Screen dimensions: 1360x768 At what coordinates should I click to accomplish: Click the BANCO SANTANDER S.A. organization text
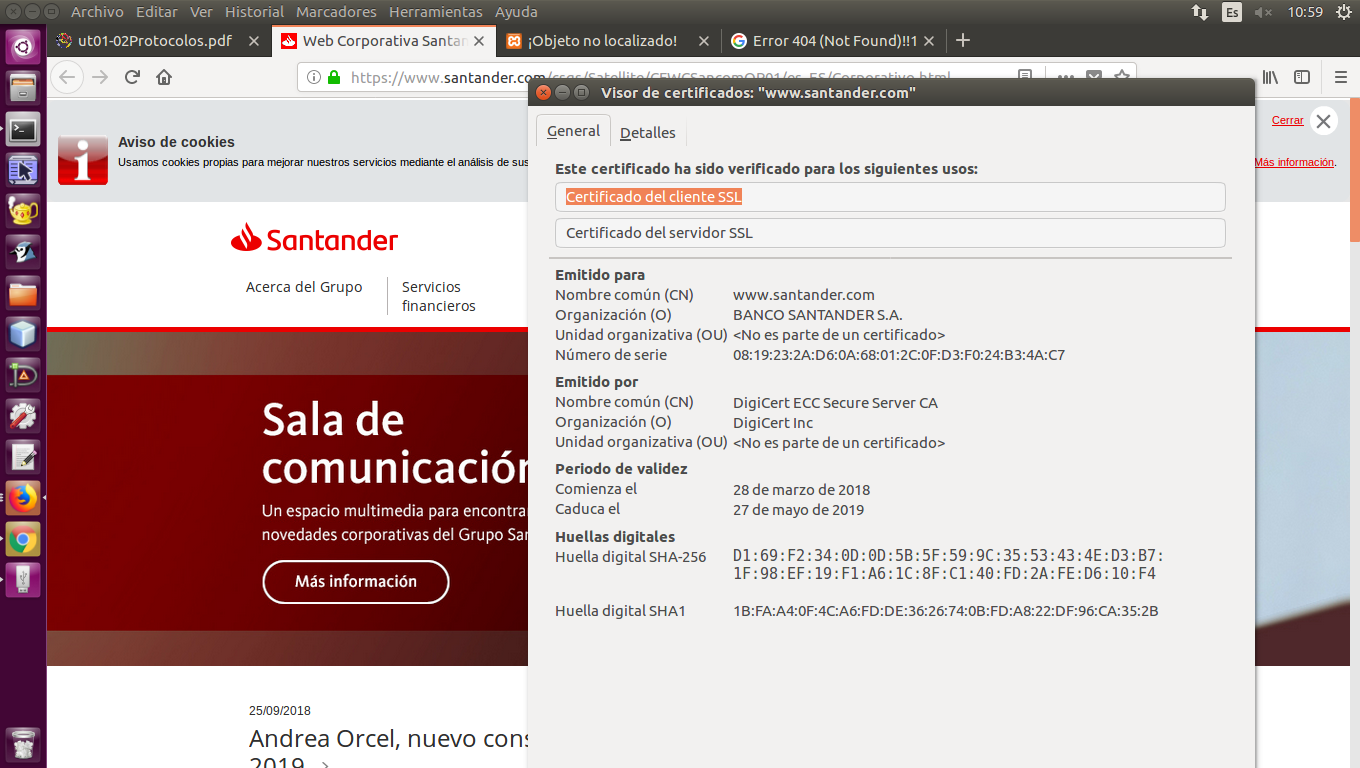coord(817,315)
